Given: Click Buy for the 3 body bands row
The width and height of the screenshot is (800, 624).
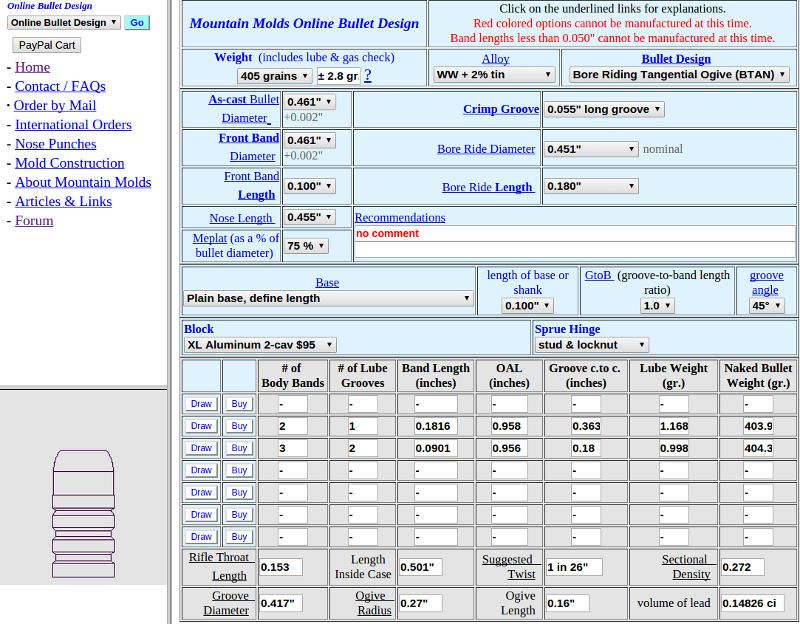Looking at the screenshot, I should click(239, 448).
